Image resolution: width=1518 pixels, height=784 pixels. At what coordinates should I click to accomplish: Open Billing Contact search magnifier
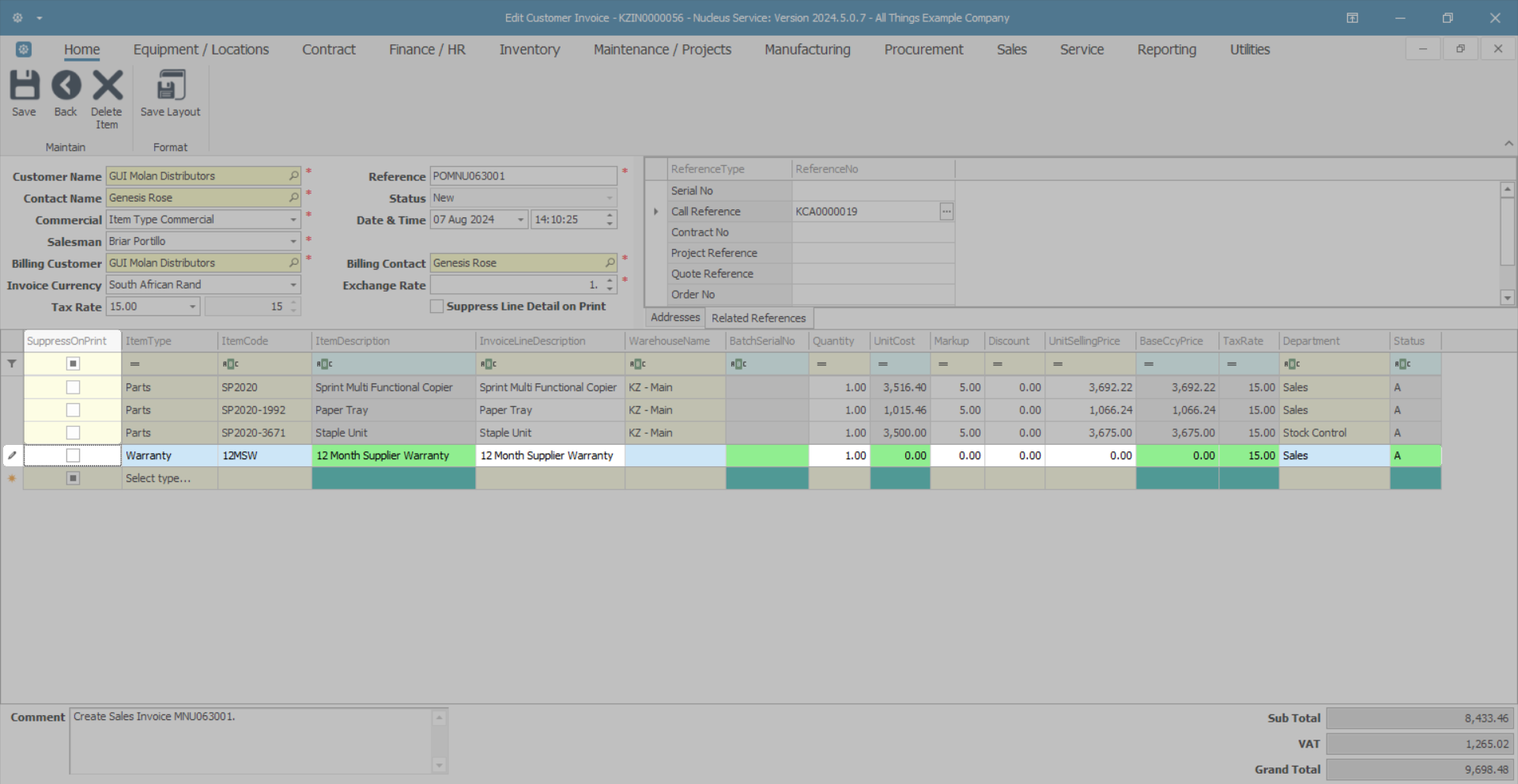610,262
